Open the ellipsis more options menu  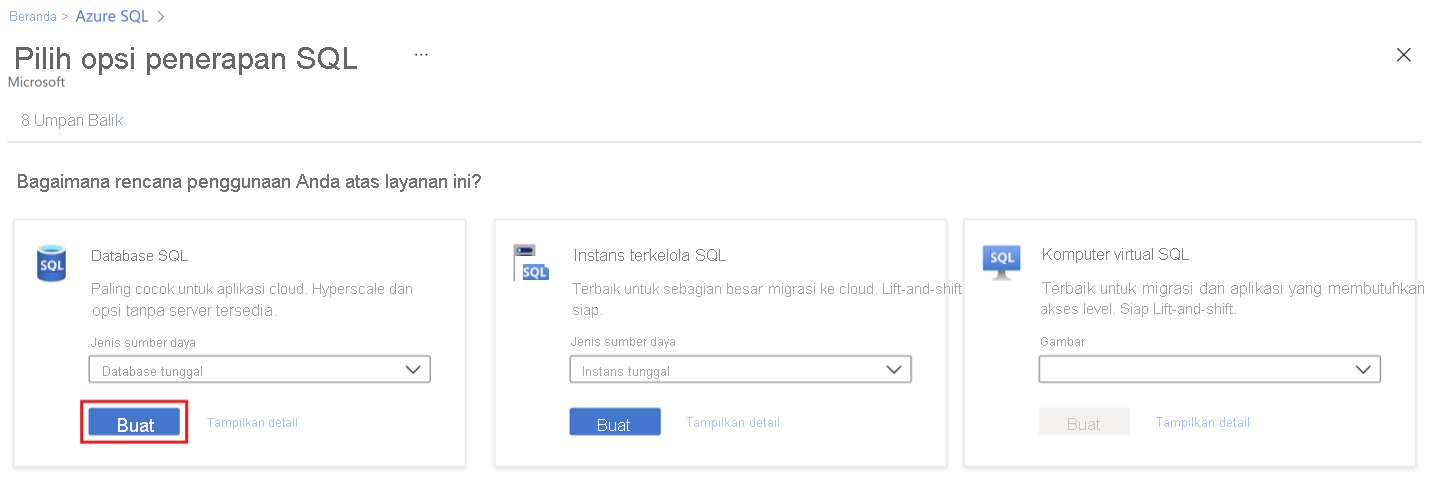421,54
